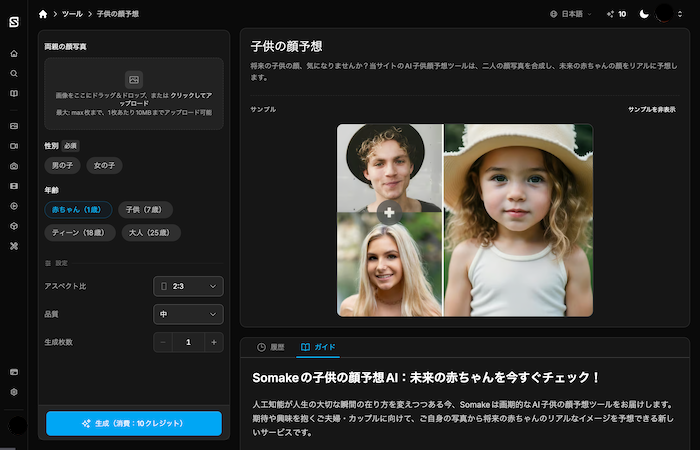Open the sidebar settings gear icon

pos(14,392)
